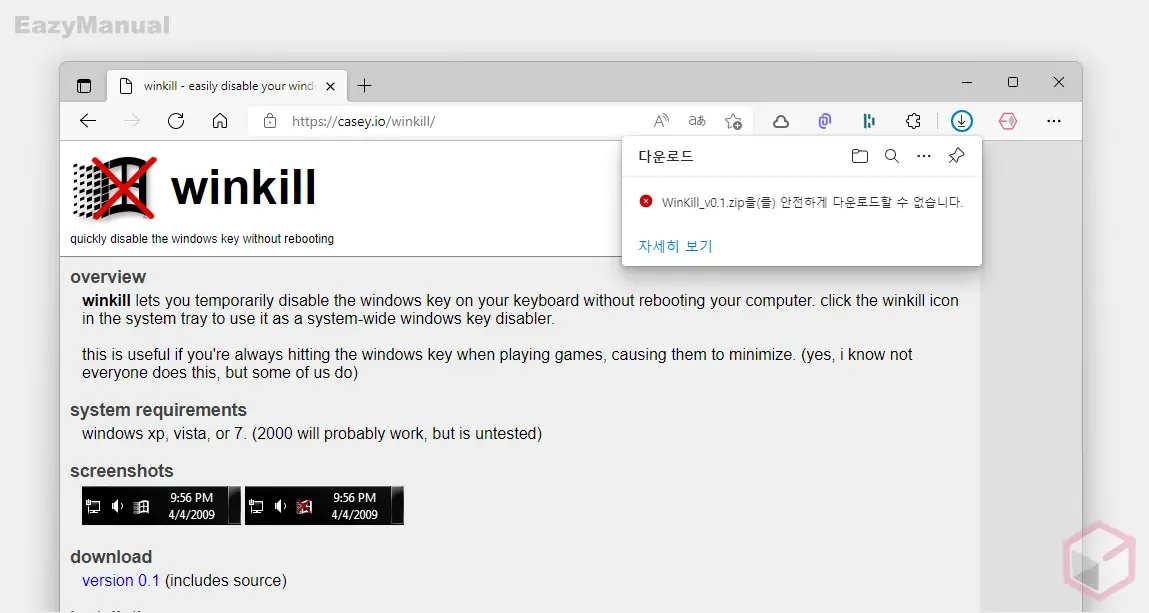The image size is (1149, 613).
Task: Click the translate page icon
Action: tap(697, 121)
